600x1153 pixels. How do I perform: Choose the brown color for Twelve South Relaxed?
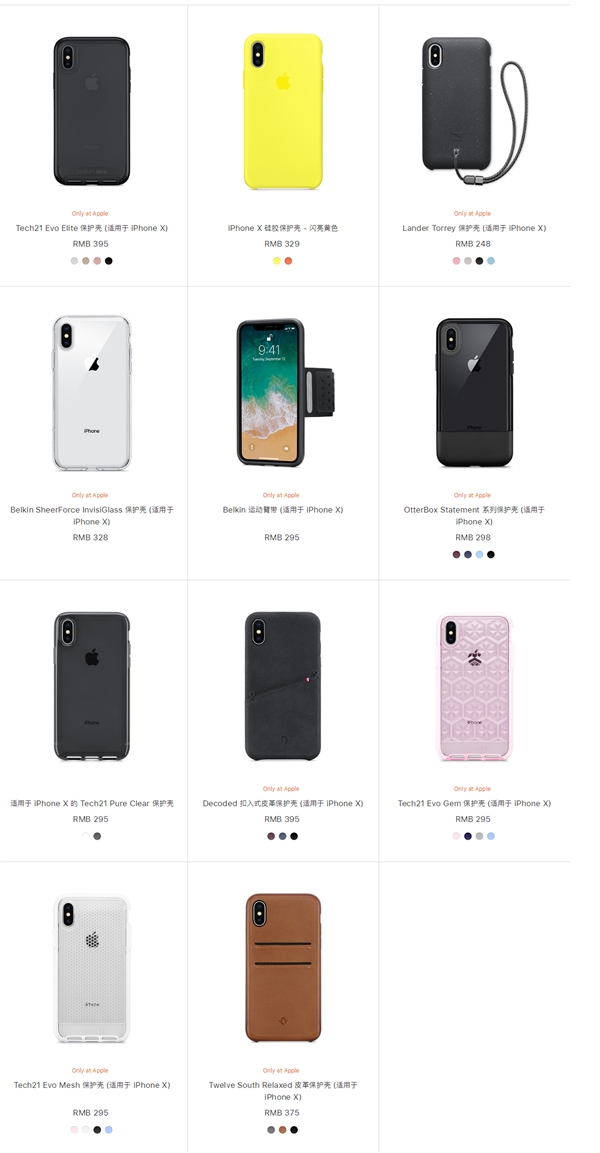282,1129
